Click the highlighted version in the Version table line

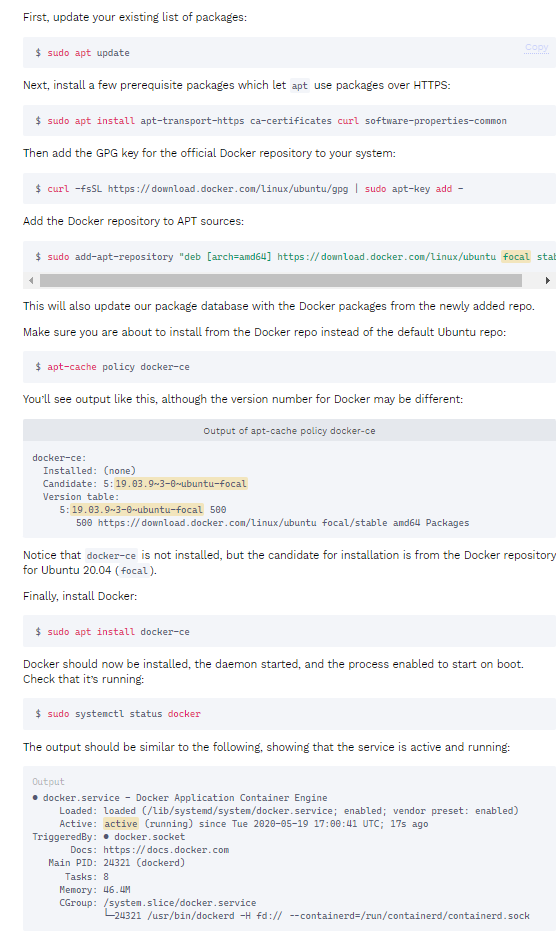(x=137, y=510)
